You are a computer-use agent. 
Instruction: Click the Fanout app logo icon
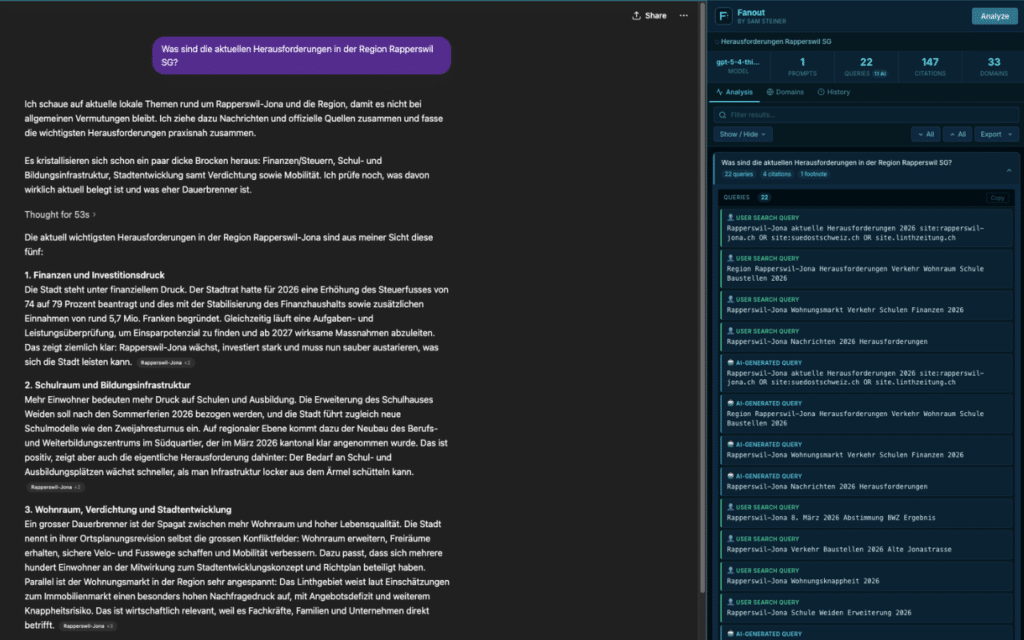(723, 15)
